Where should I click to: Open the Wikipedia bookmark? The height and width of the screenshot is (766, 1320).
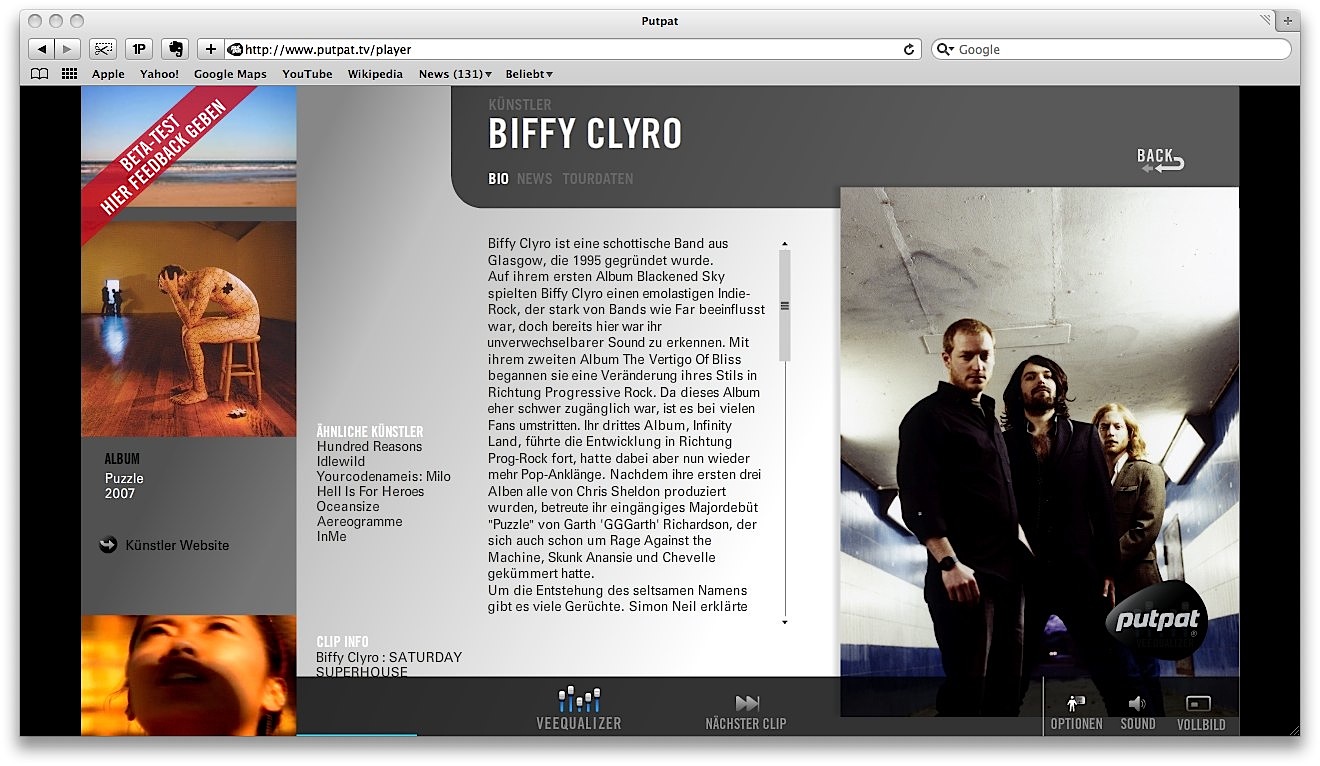pyautogui.click(x=375, y=74)
